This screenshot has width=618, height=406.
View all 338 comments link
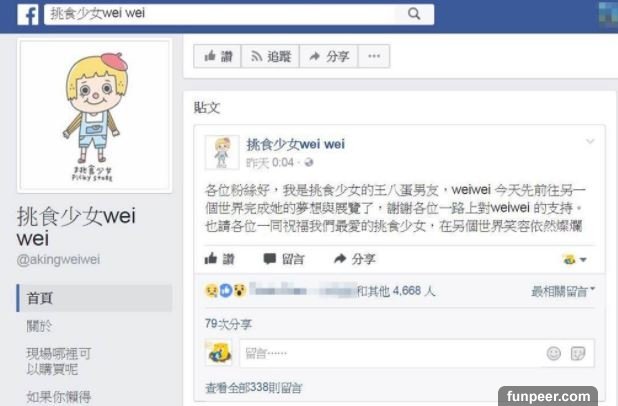click(253, 388)
